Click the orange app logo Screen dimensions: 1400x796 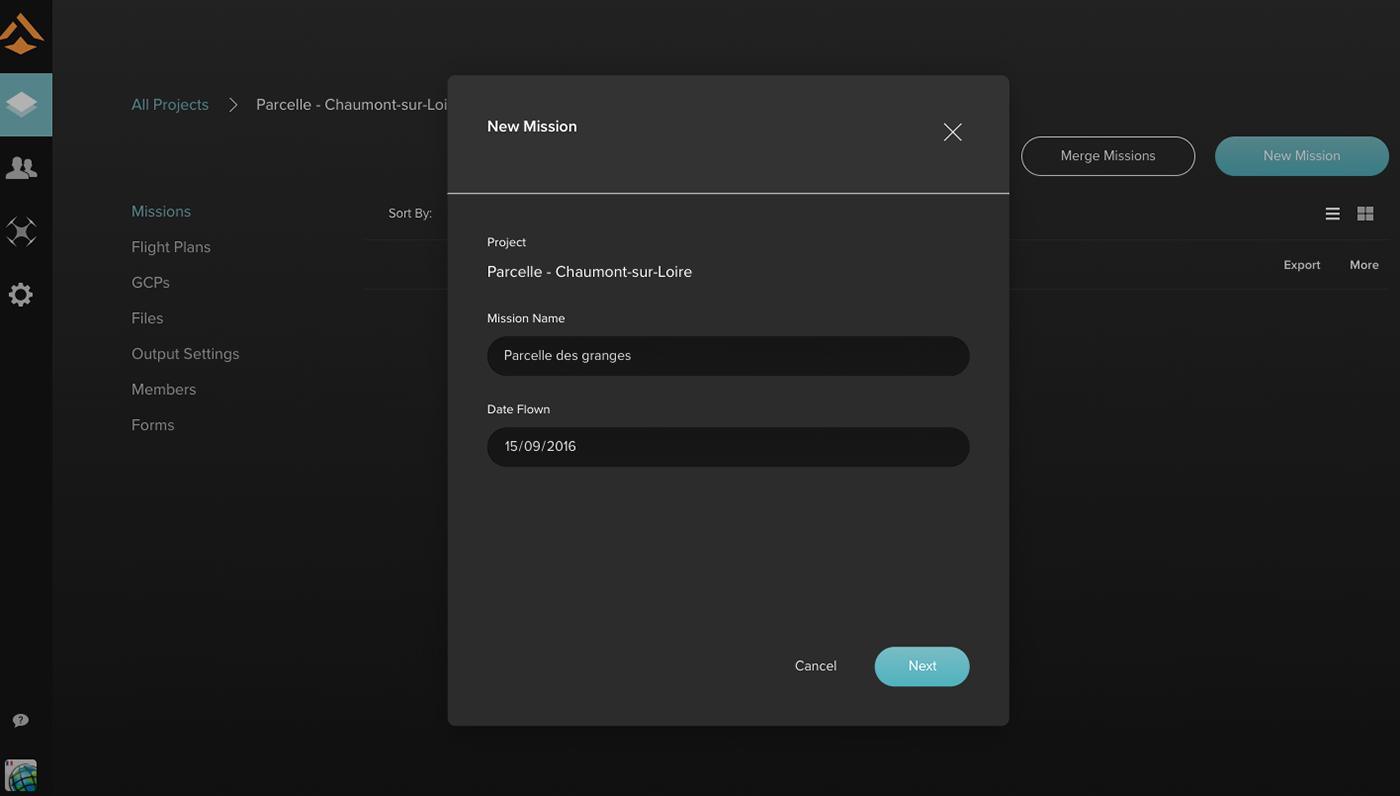click(21, 34)
